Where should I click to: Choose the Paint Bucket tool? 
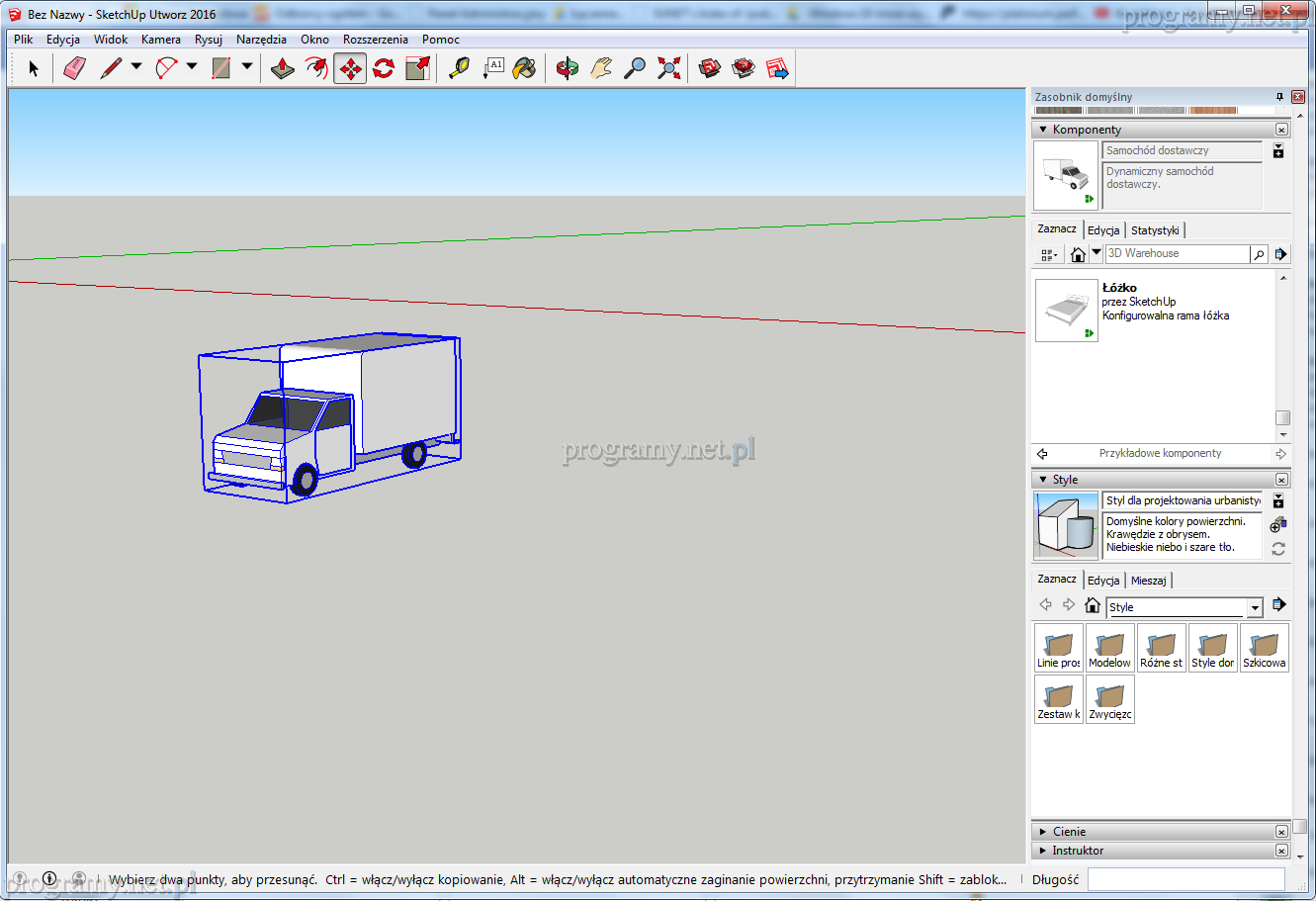pyautogui.click(x=525, y=68)
